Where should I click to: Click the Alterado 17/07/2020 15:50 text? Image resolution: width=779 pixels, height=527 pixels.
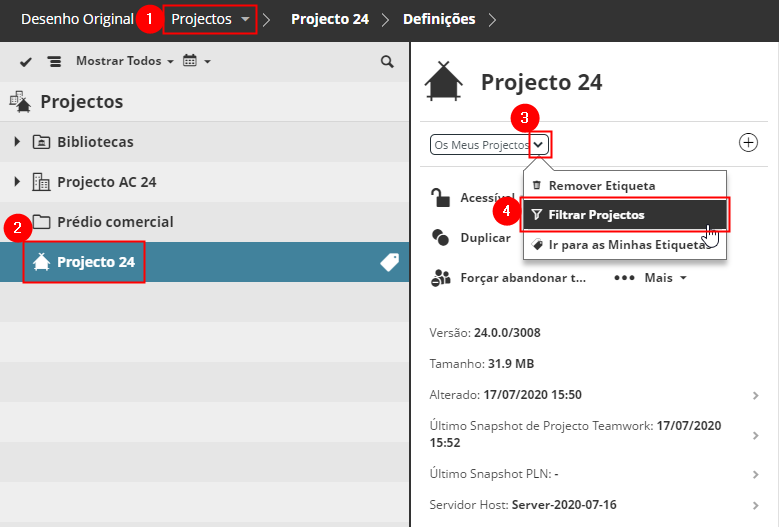pos(505,395)
